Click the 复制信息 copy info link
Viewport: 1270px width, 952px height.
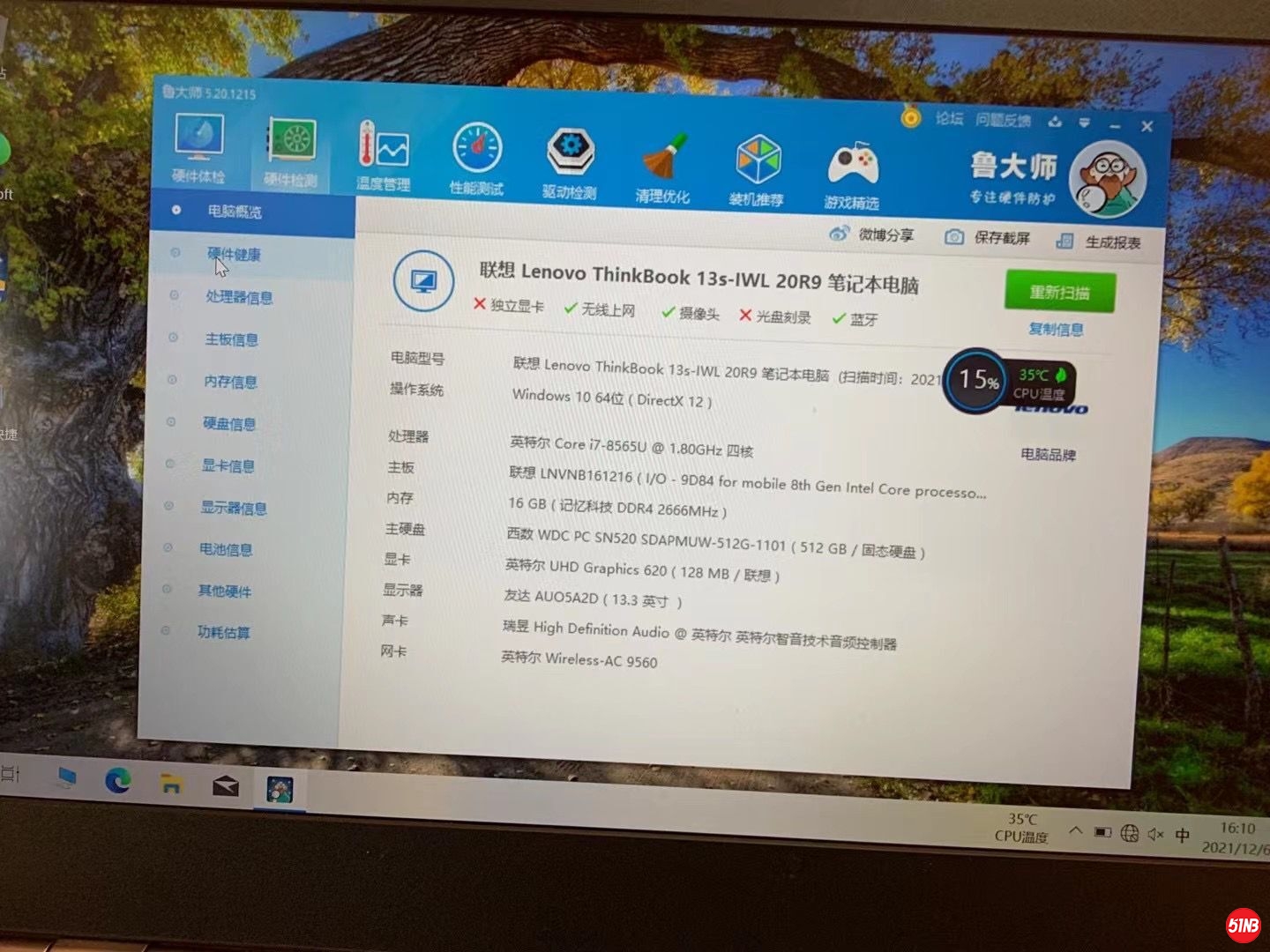1056,329
